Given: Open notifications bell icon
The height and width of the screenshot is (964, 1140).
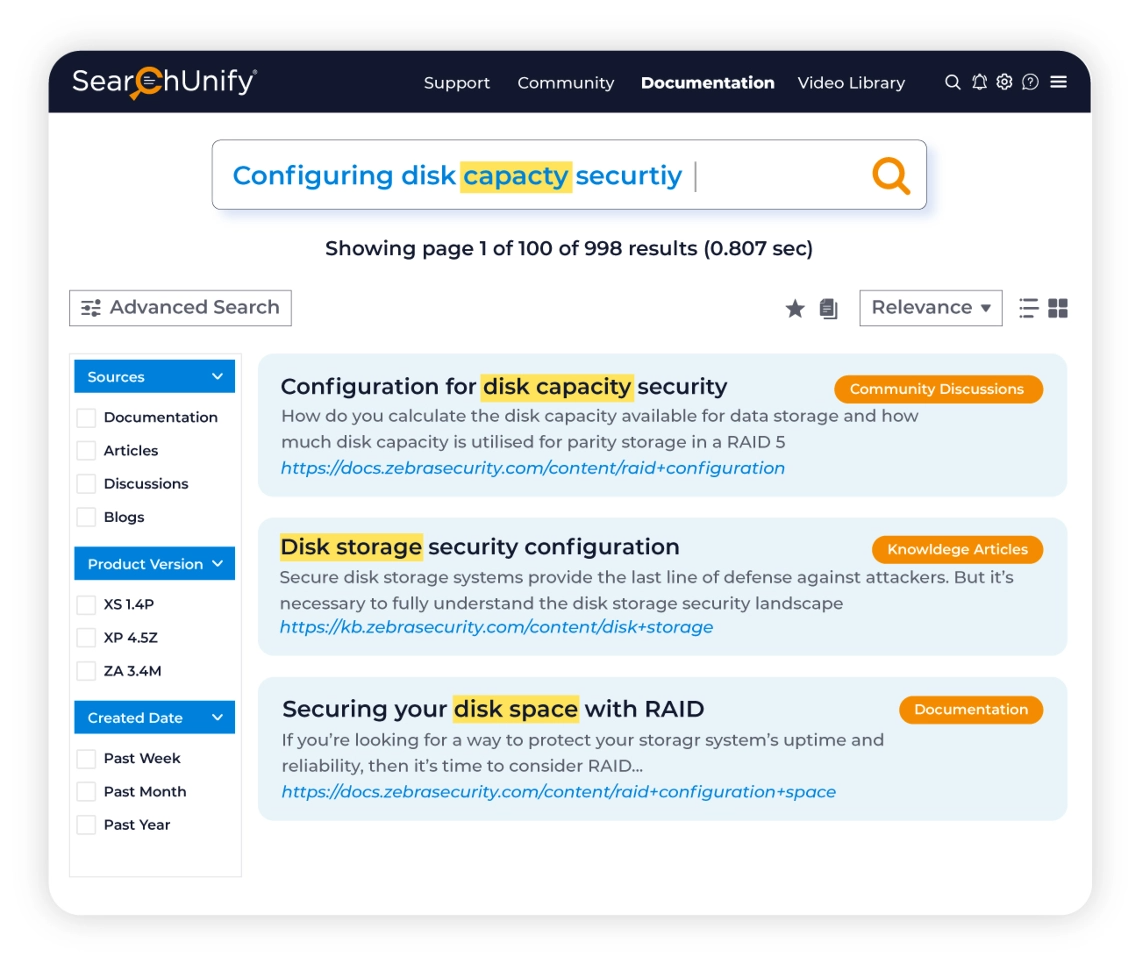Looking at the screenshot, I should [979, 82].
